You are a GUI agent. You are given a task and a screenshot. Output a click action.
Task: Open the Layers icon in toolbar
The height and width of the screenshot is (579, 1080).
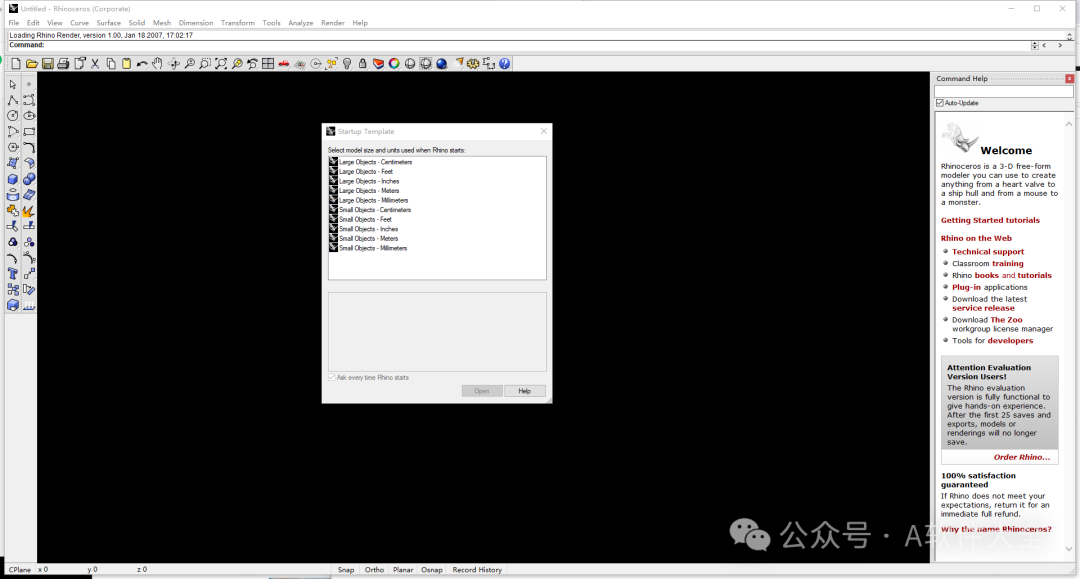pos(378,63)
